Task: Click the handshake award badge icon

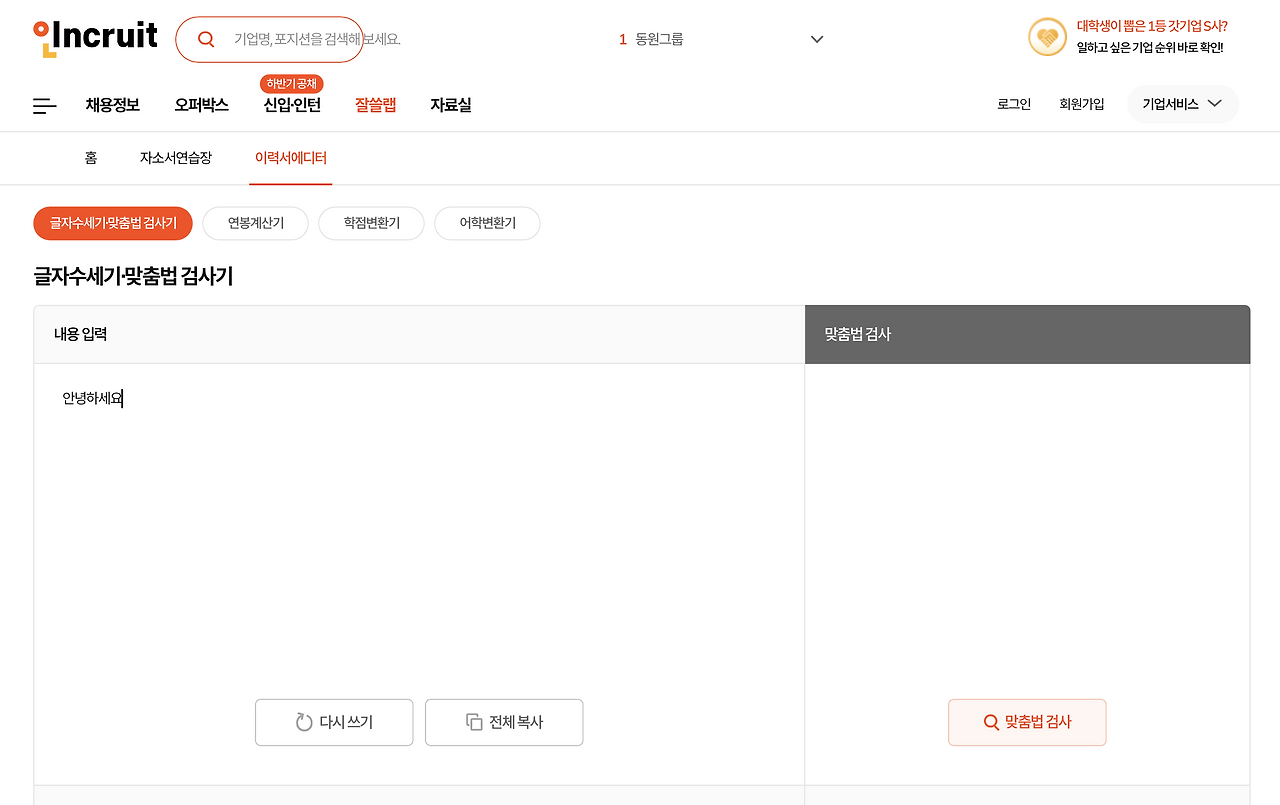Action: [1047, 38]
